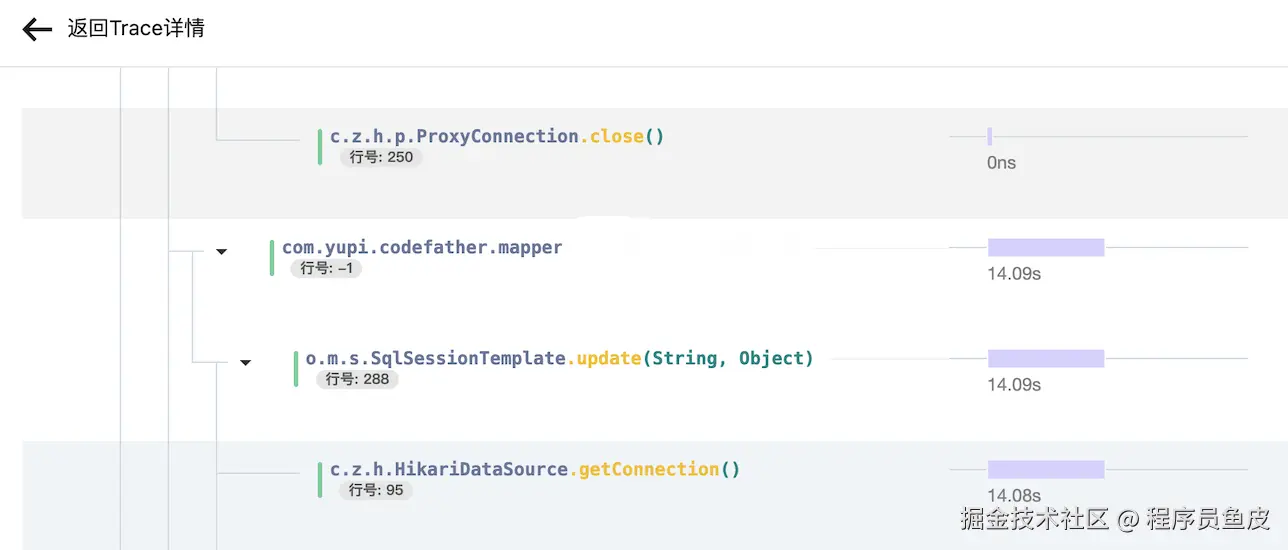Select the com.yupi.codefather.mapper span
1288x550 pixels.
point(422,247)
